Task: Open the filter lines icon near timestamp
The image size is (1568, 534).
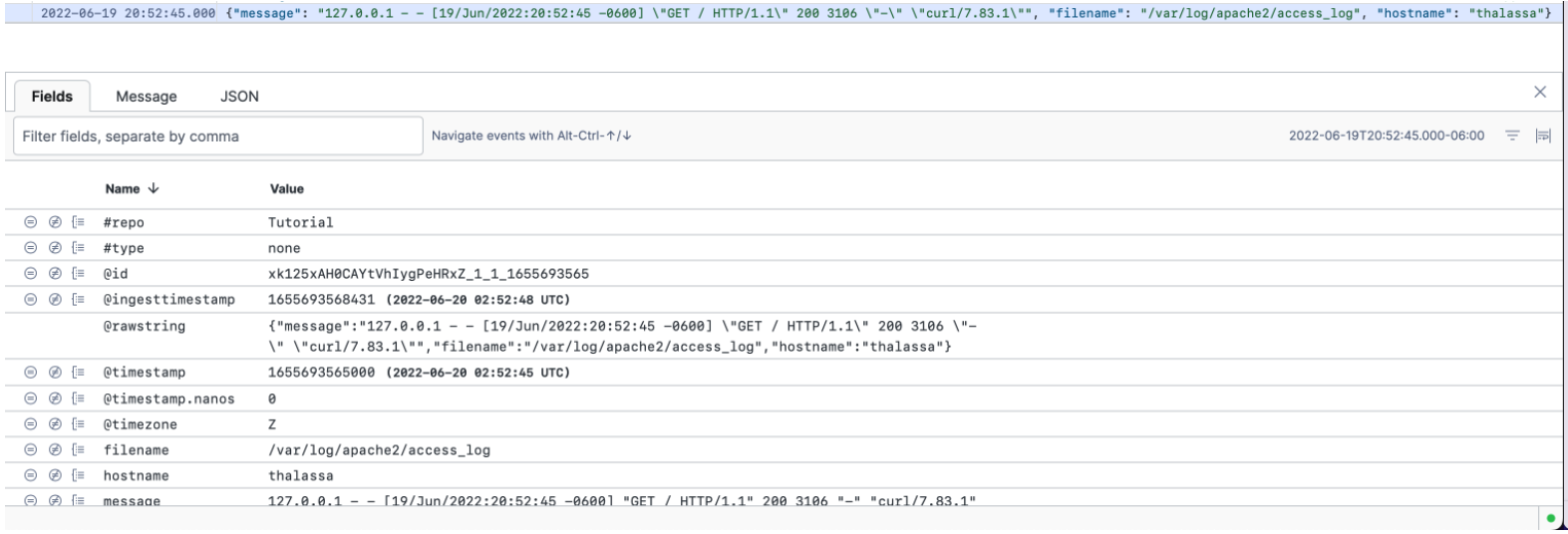Action: point(1511,135)
